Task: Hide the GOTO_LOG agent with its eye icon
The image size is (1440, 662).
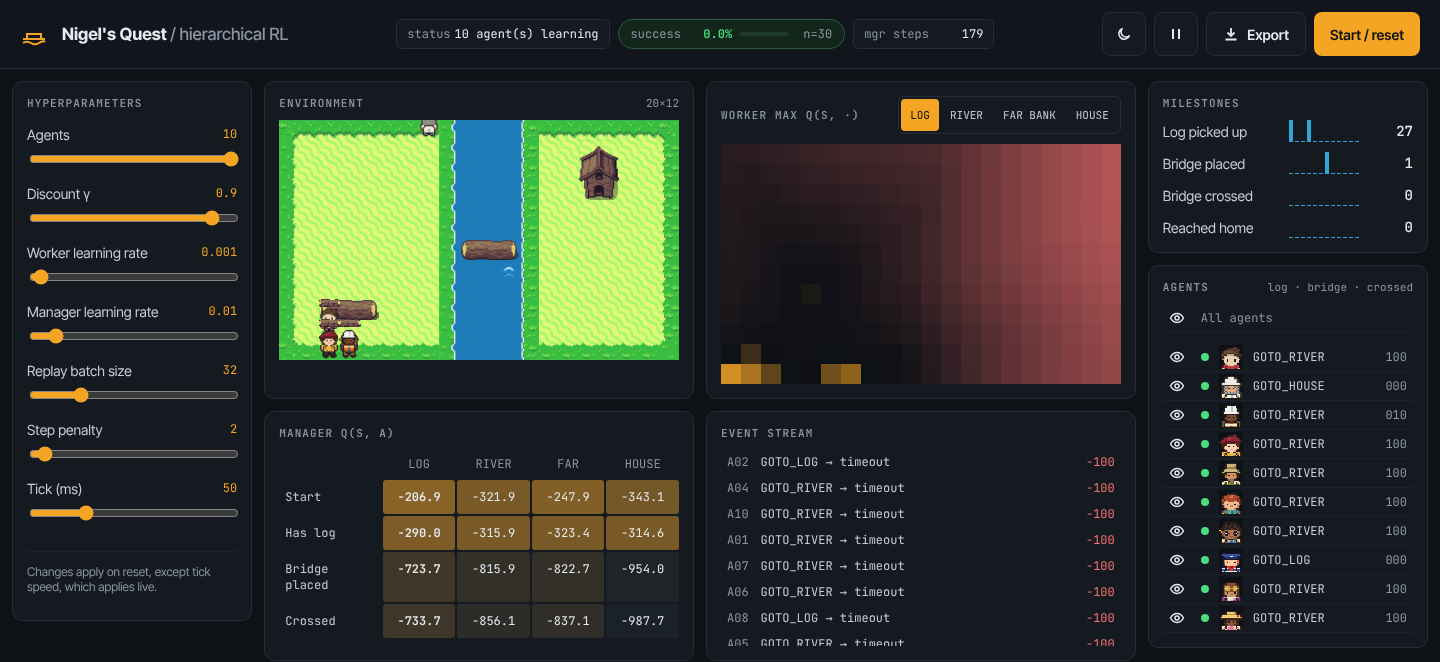Action: [1177, 560]
